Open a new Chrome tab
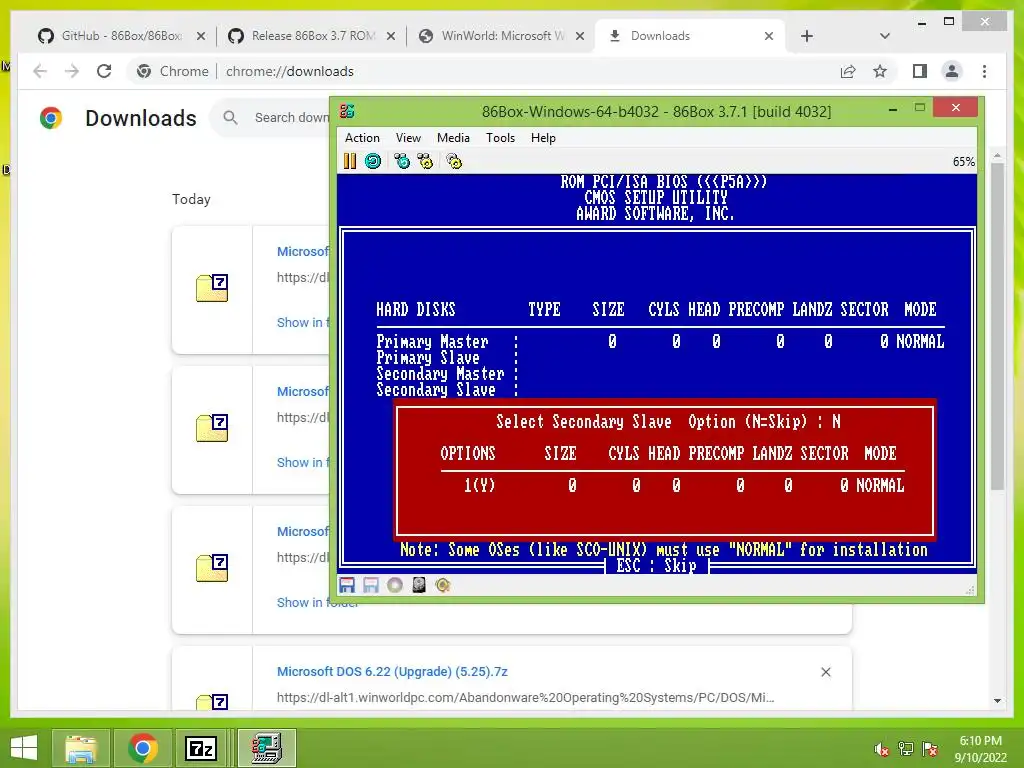Viewport: 1024px width, 768px height. point(807,36)
